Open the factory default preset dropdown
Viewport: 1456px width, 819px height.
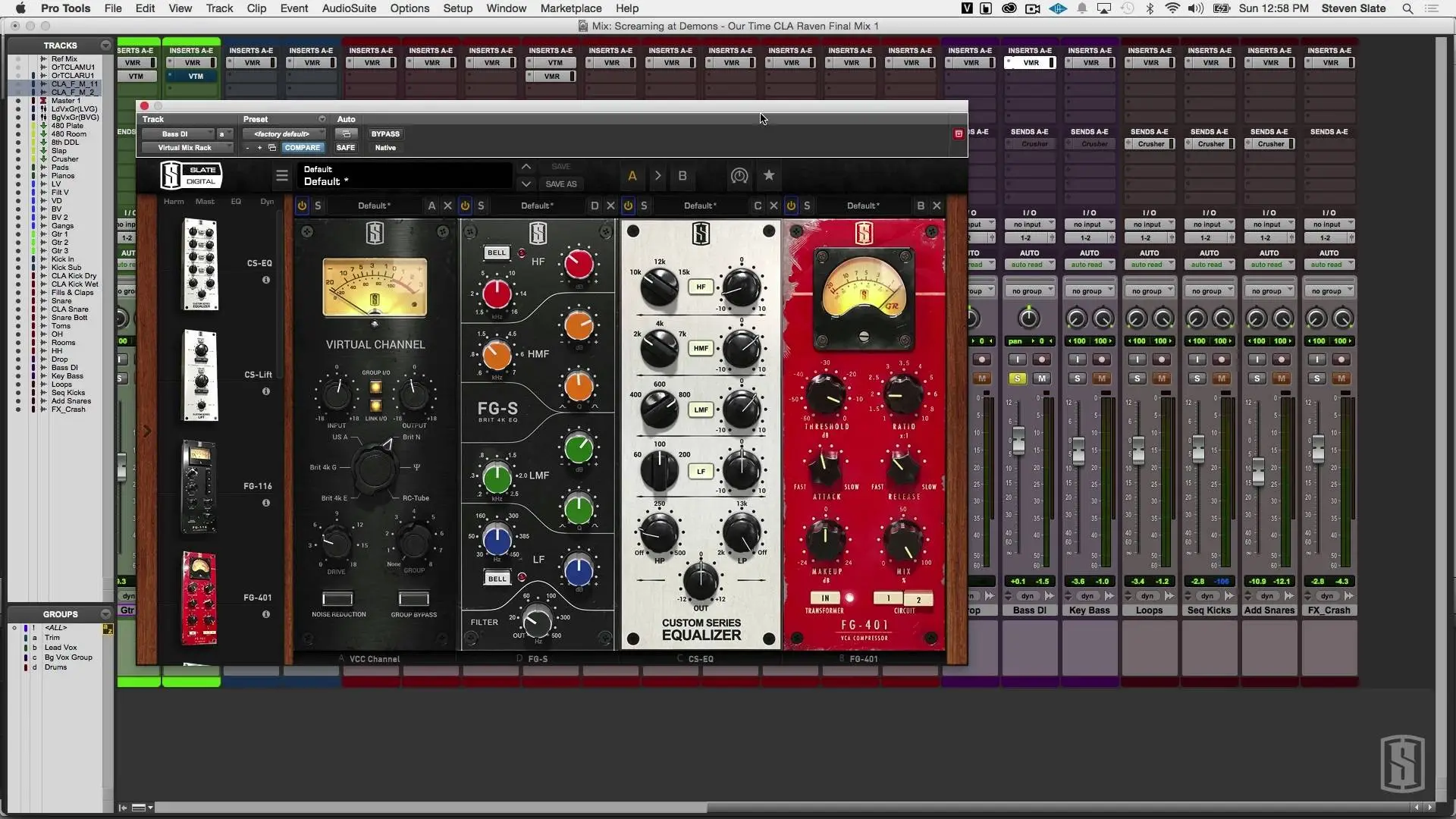(284, 134)
